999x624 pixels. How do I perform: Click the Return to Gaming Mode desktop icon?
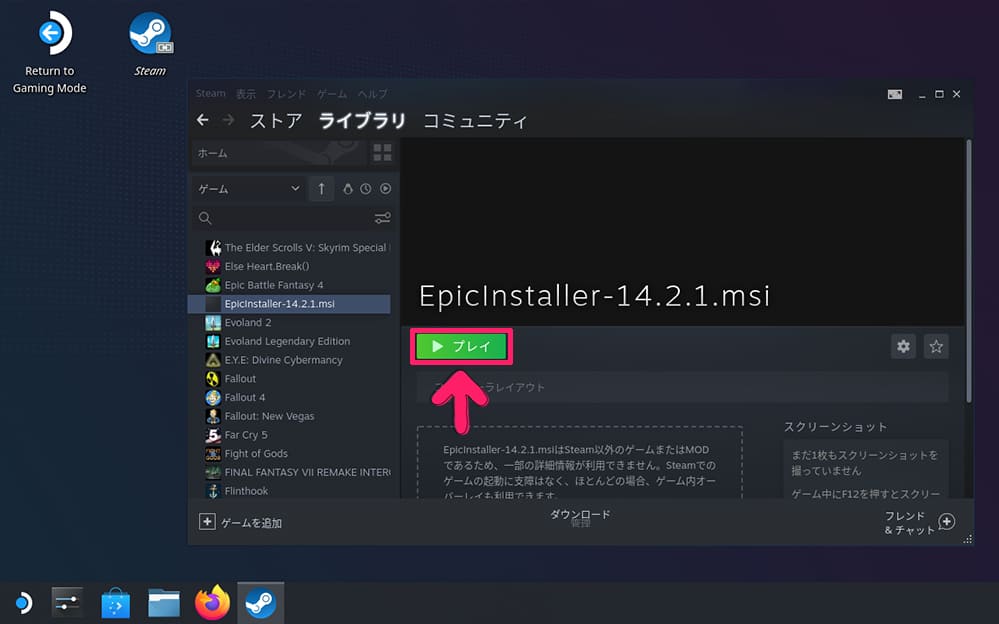click(50, 54)
